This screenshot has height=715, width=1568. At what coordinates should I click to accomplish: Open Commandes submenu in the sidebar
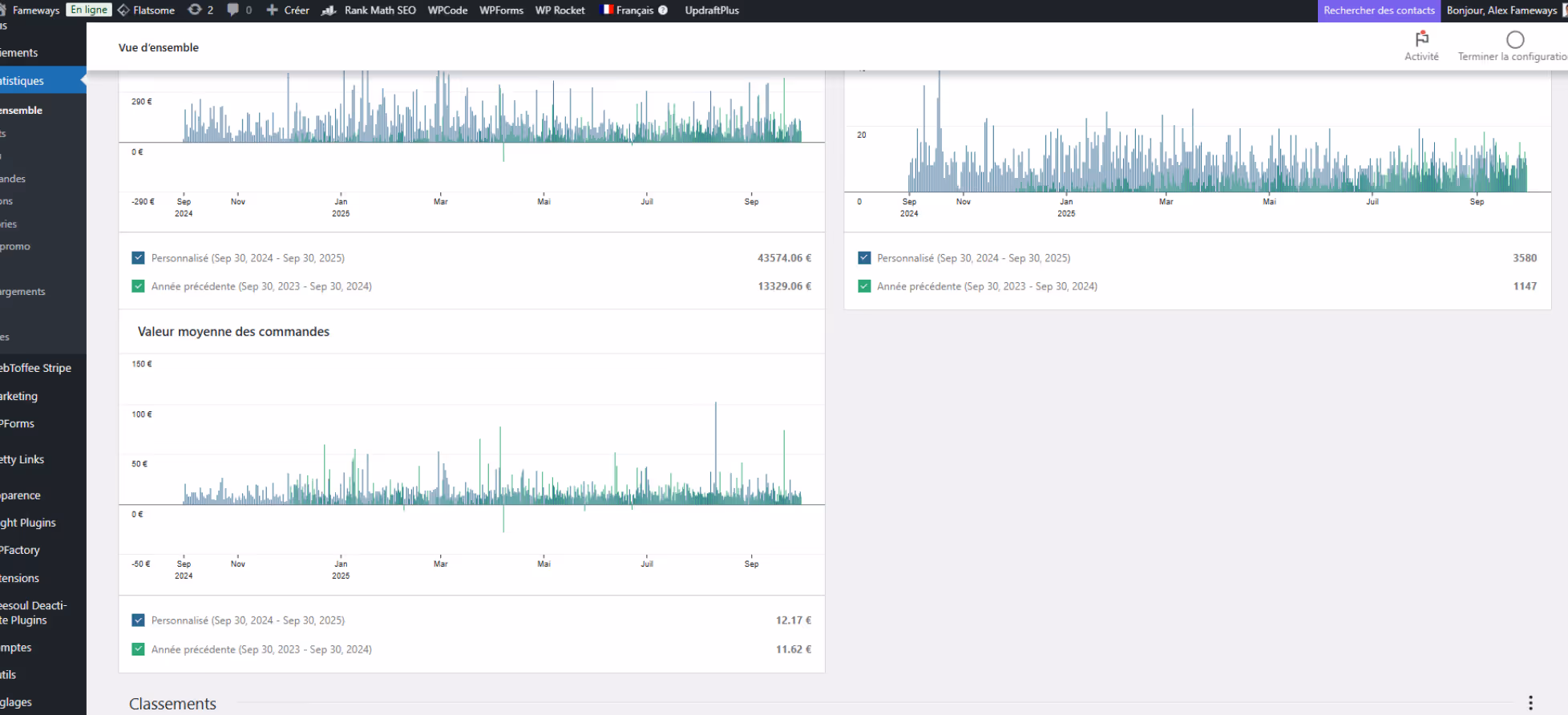point(13,178)
